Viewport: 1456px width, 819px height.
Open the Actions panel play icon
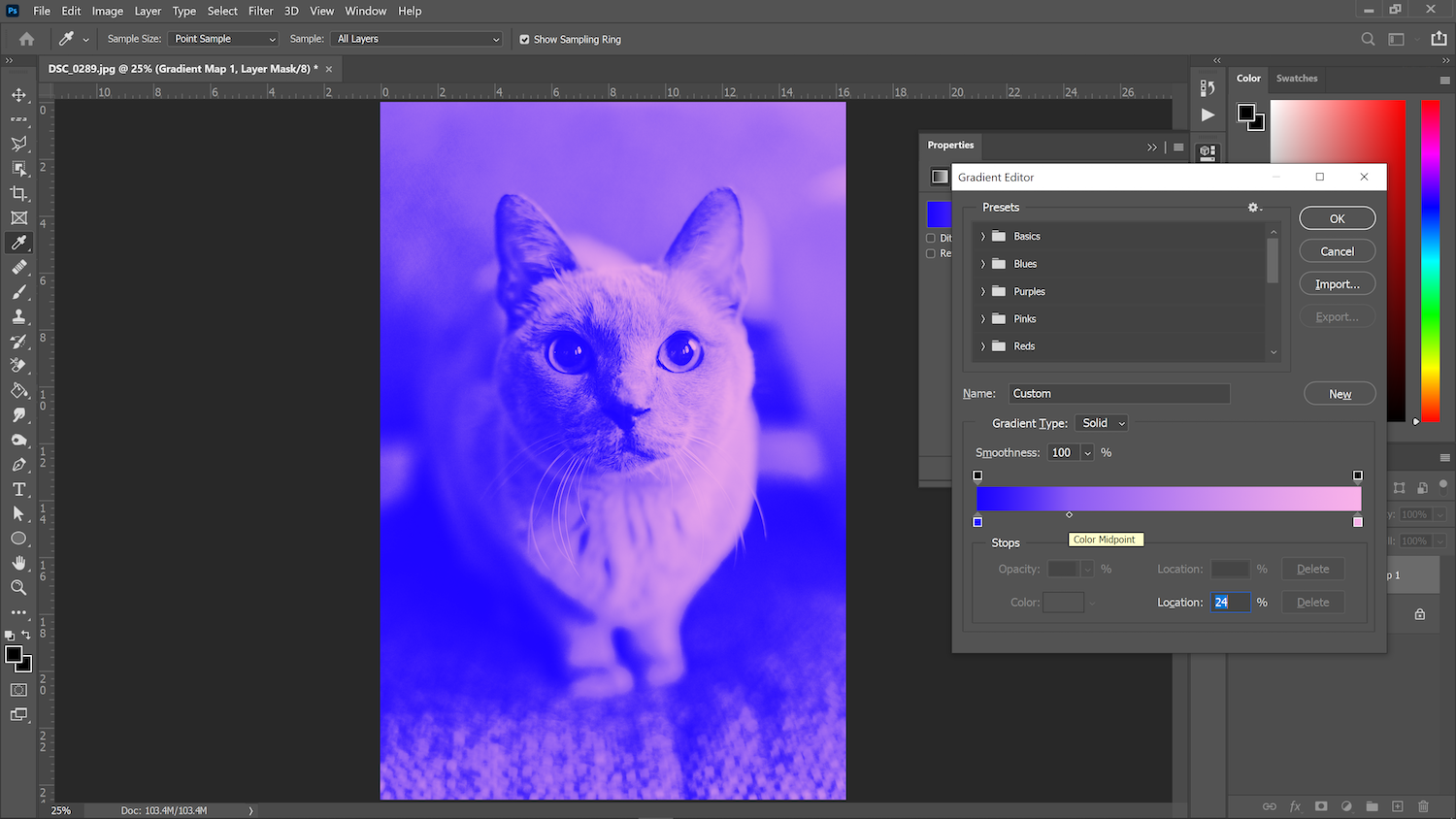click(x=1208, y=115)
